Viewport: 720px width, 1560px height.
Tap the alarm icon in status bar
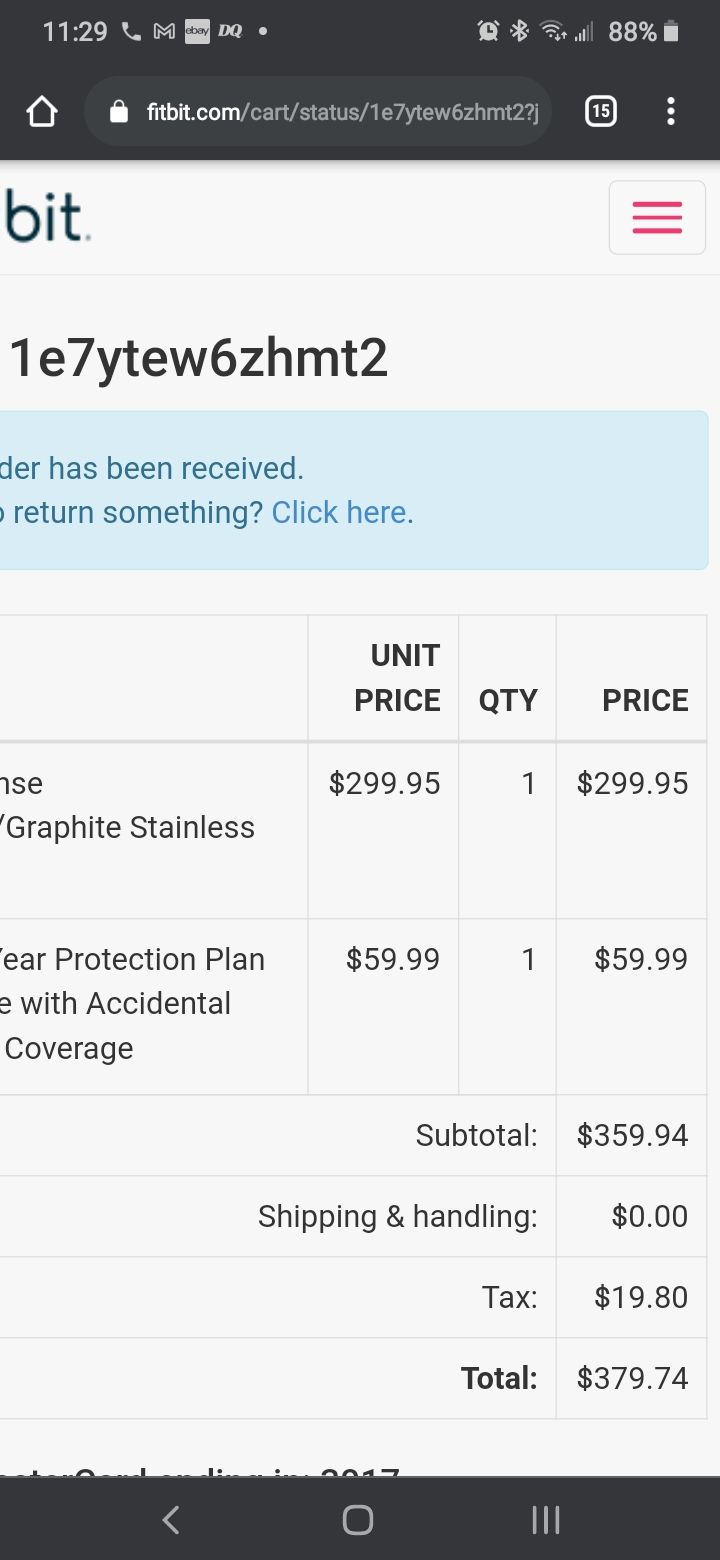click(488, 32)
